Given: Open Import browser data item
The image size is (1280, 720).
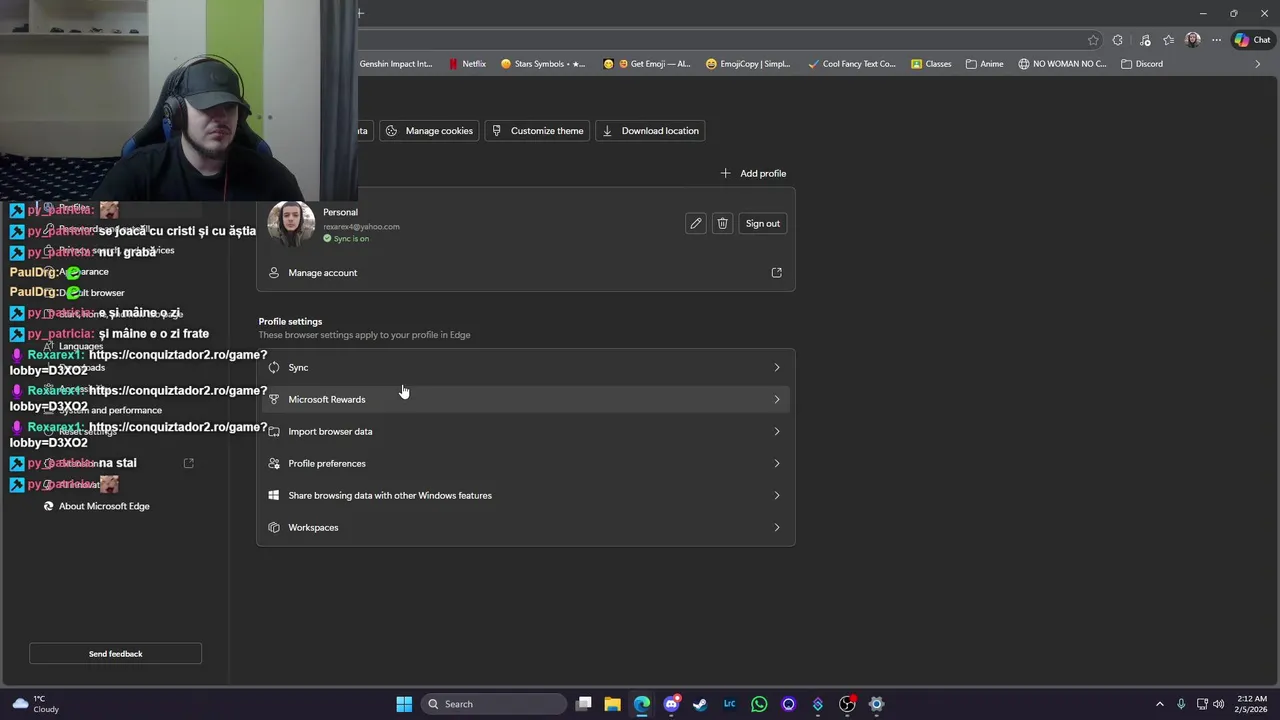Looking at the screenshot, I should click(526, 431).
